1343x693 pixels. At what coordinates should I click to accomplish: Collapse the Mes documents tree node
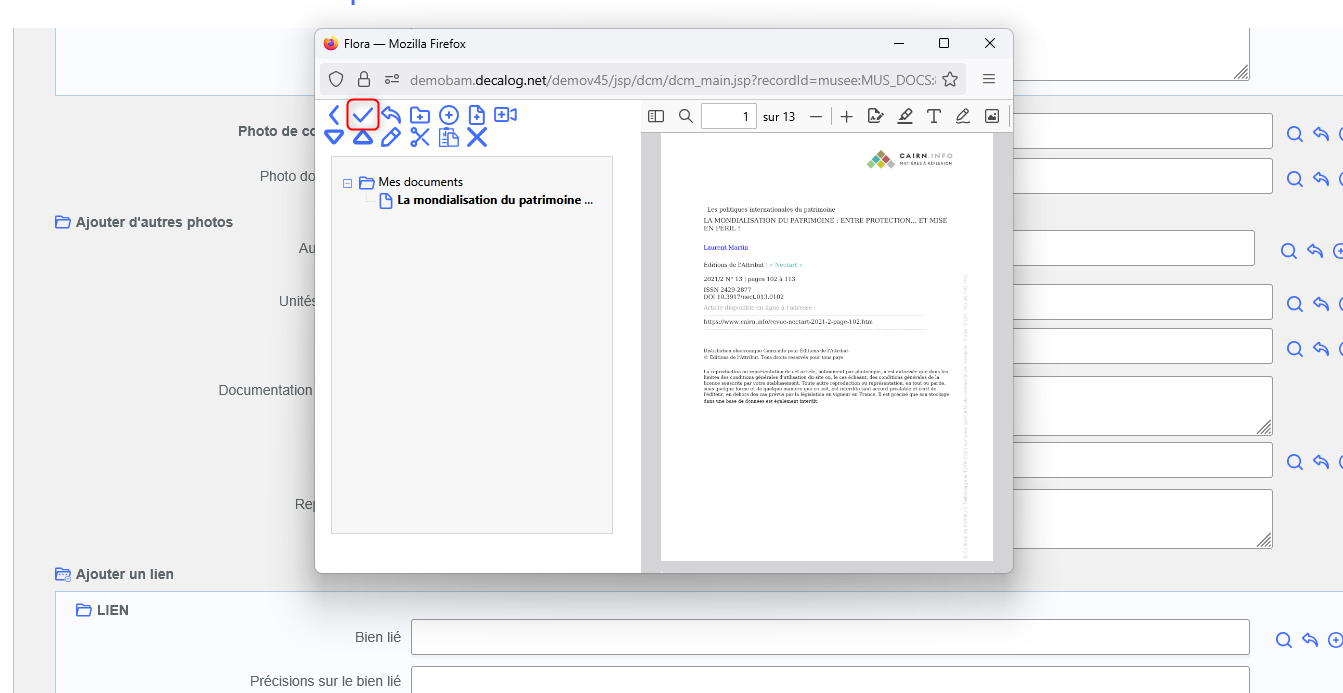[347, 183]
